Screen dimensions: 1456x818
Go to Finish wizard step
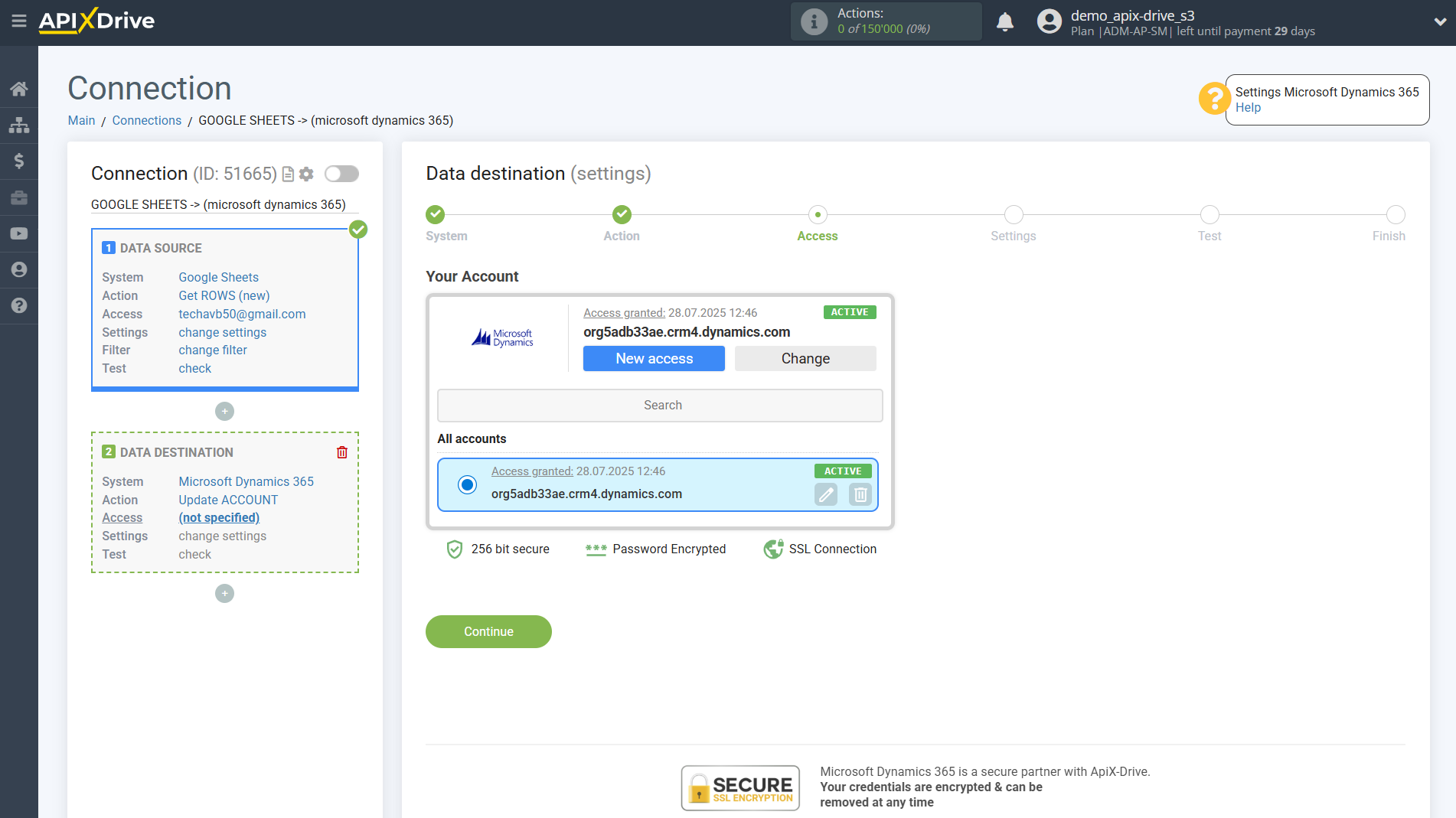click(x=1396, y=214)
